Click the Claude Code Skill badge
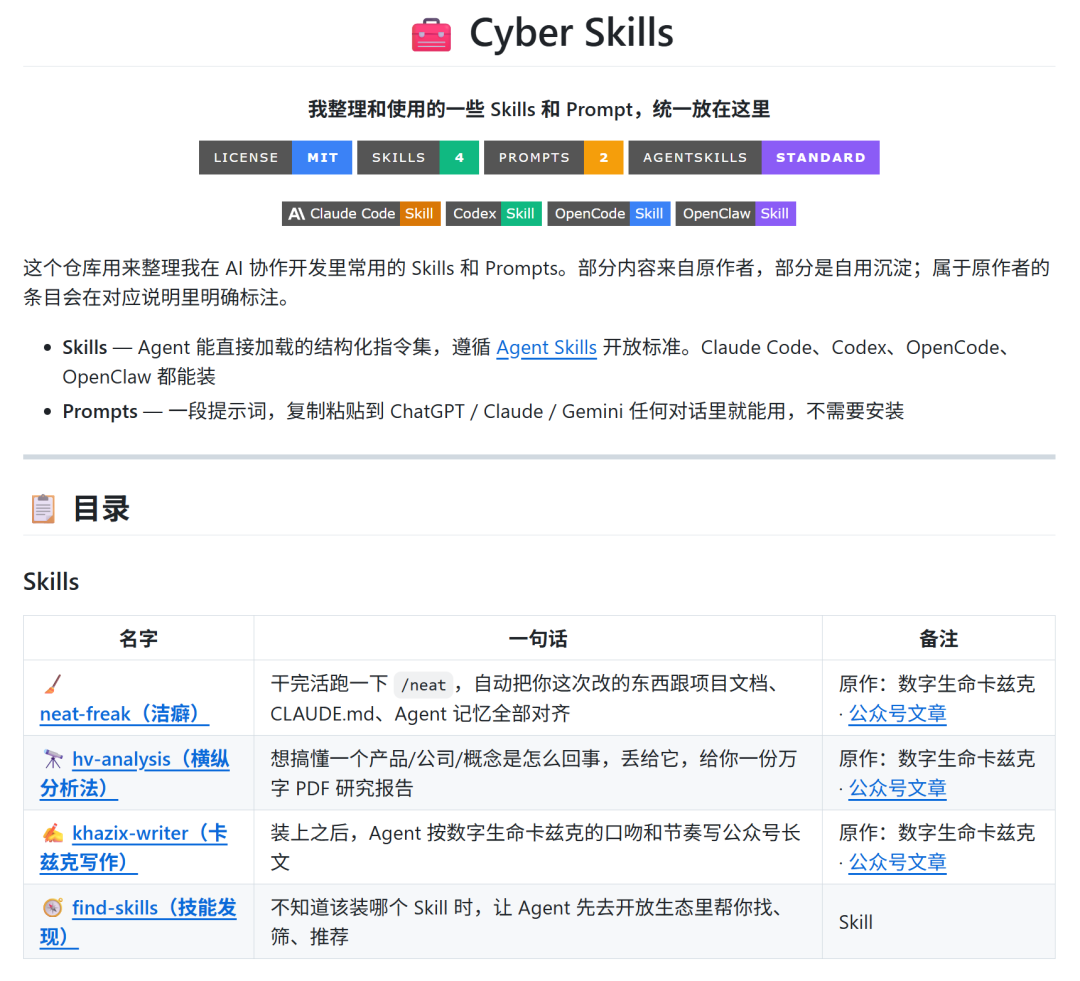Image resolution: width=1080 pixels, height=981 pixels. (x=361, y=214)
